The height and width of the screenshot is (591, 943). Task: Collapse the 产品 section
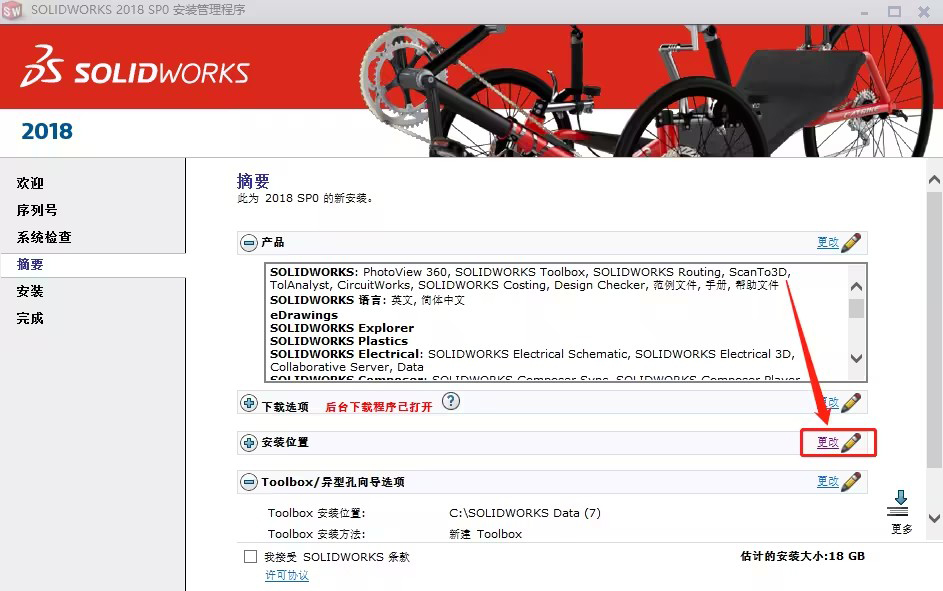[x=248, y=243]
